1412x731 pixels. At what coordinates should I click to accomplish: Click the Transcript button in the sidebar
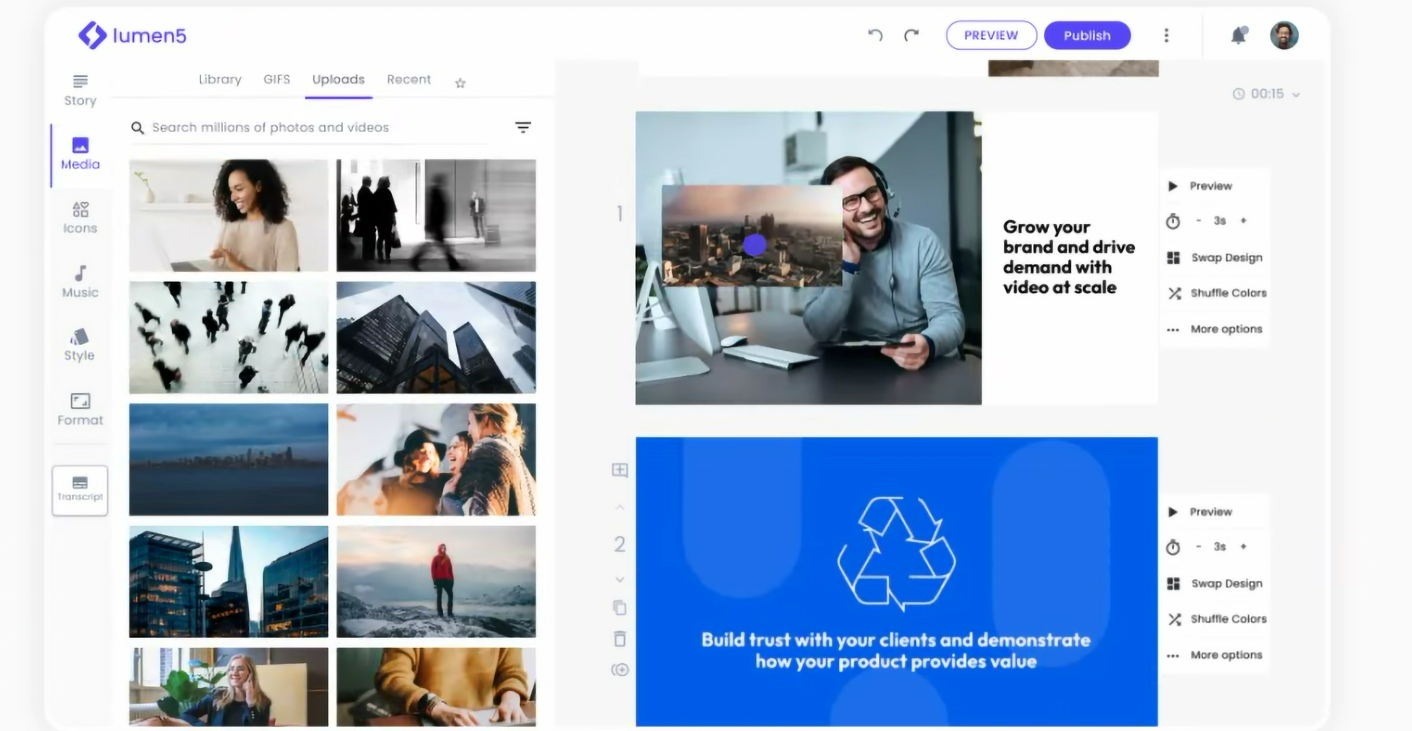(80, 490)
